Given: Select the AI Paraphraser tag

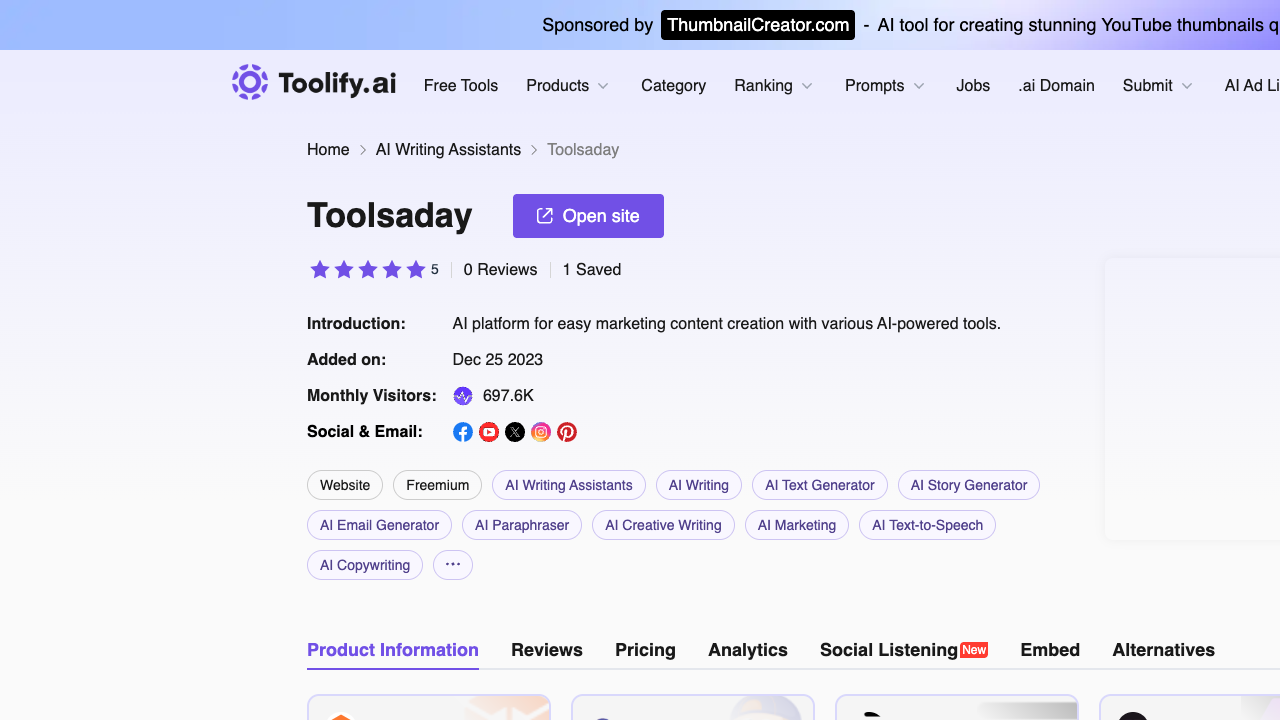Looking at the screenshot, I should pos(522,525).
